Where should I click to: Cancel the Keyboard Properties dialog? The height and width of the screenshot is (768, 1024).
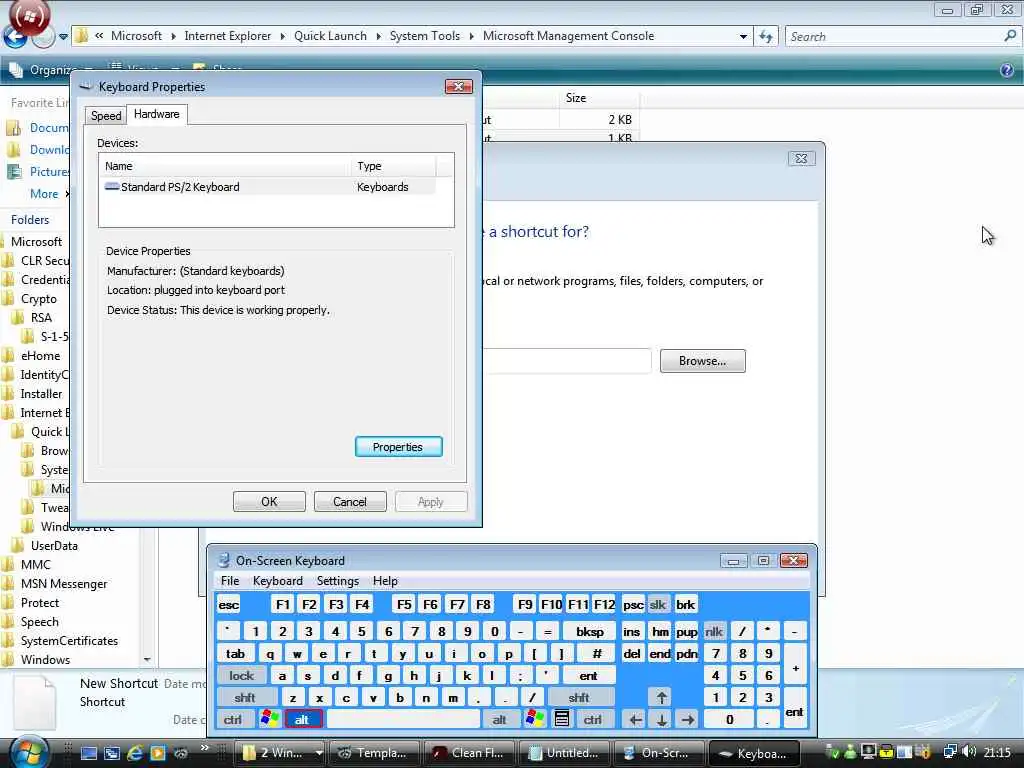[350, 502]
